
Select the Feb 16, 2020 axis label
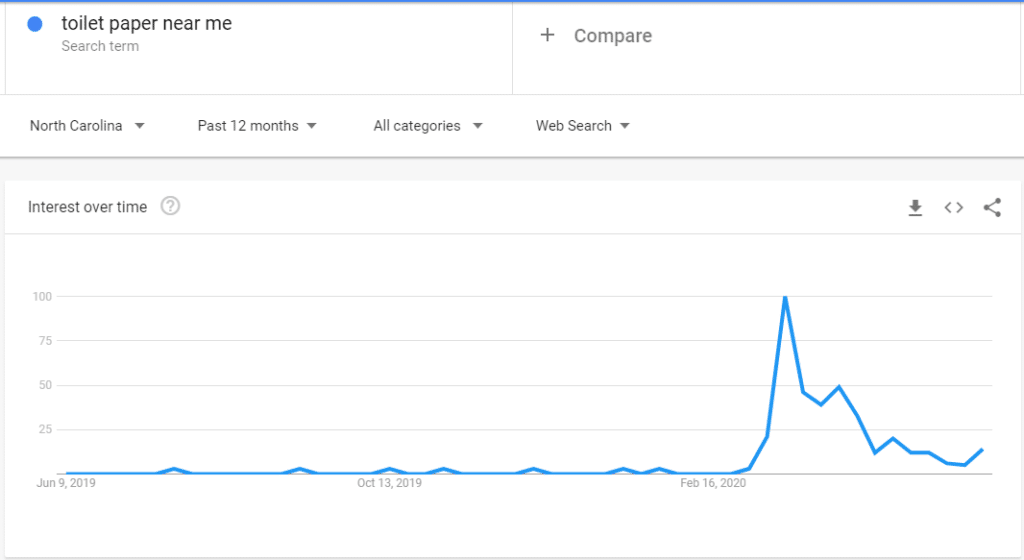[x=712, y=483]
